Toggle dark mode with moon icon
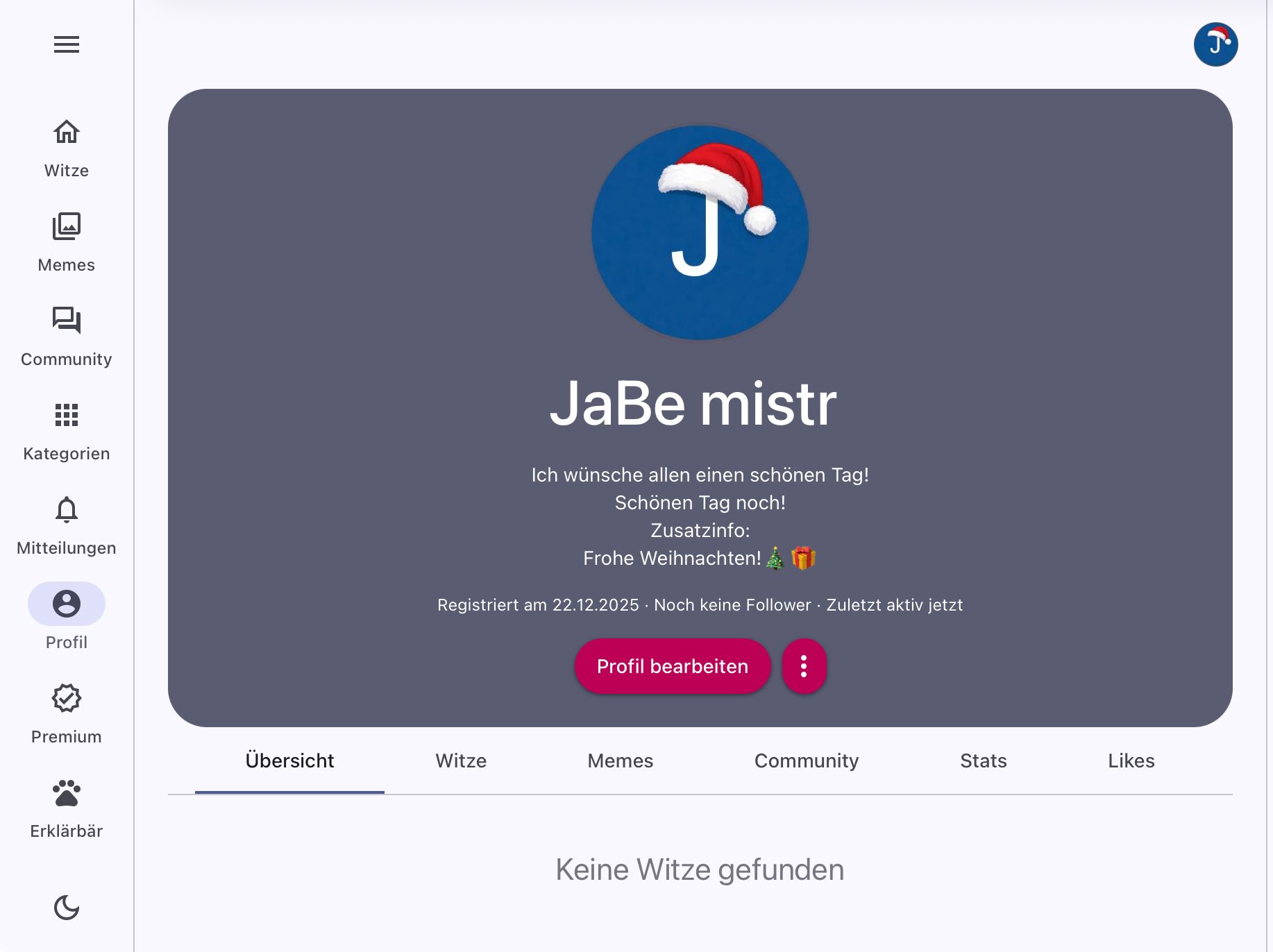This screenshot has width=1273, height=952. (67, 908)
